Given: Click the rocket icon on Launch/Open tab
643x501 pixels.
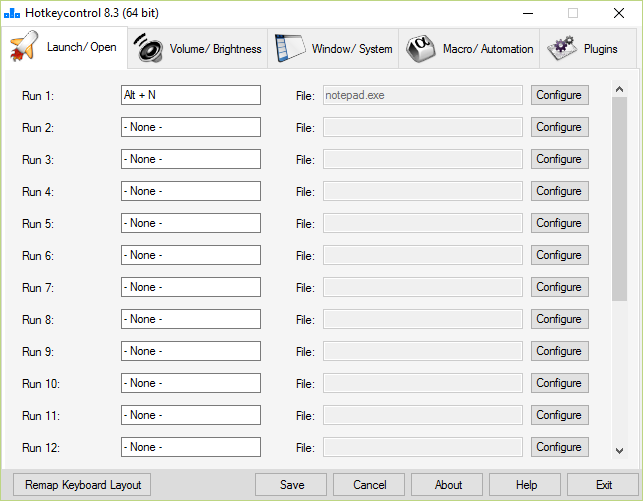Looking at the screenshot, I should click(x=25, y=47).
